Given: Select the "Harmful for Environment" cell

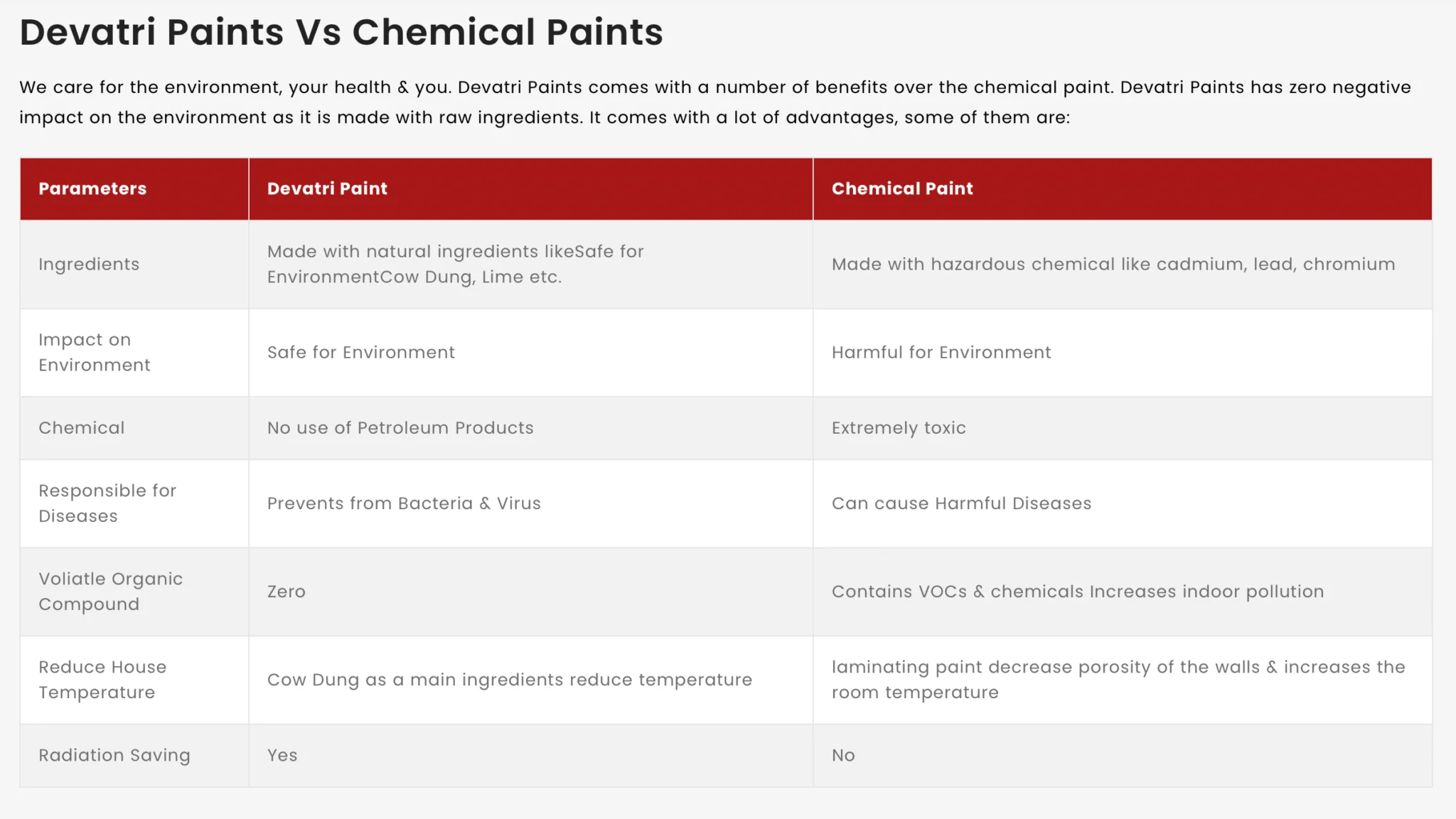Looking at the screenshot, I should point(941,353).
